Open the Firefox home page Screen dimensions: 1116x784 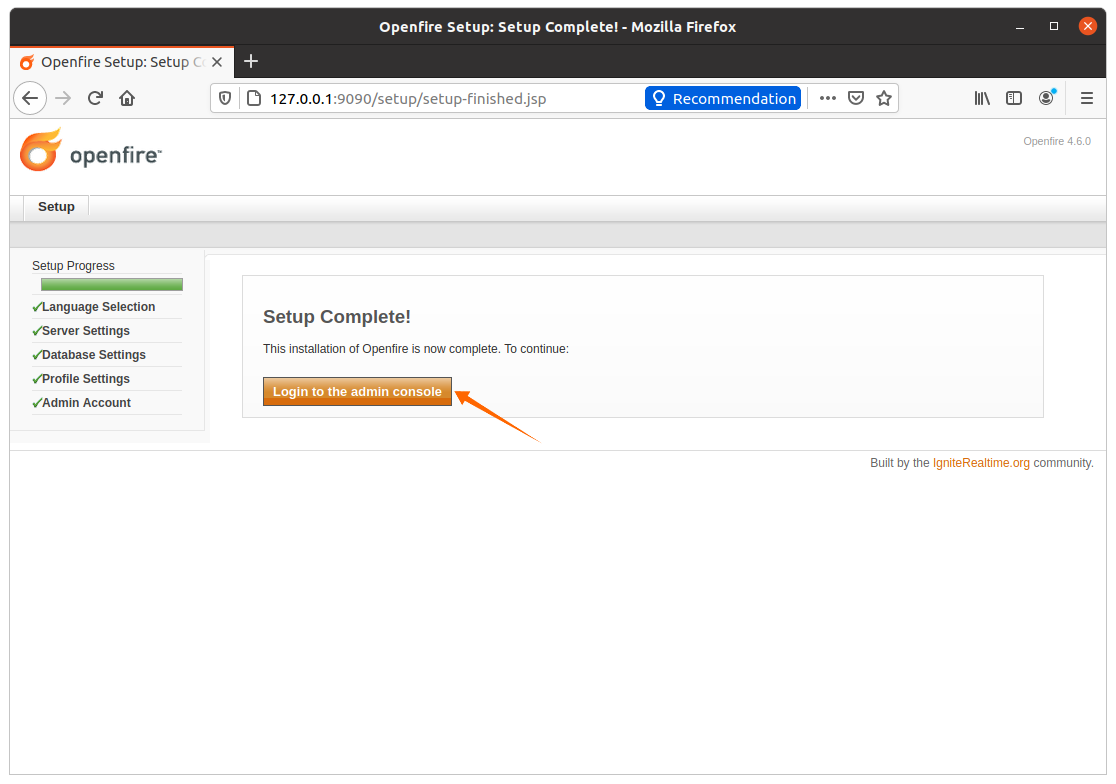coord(127,98)
